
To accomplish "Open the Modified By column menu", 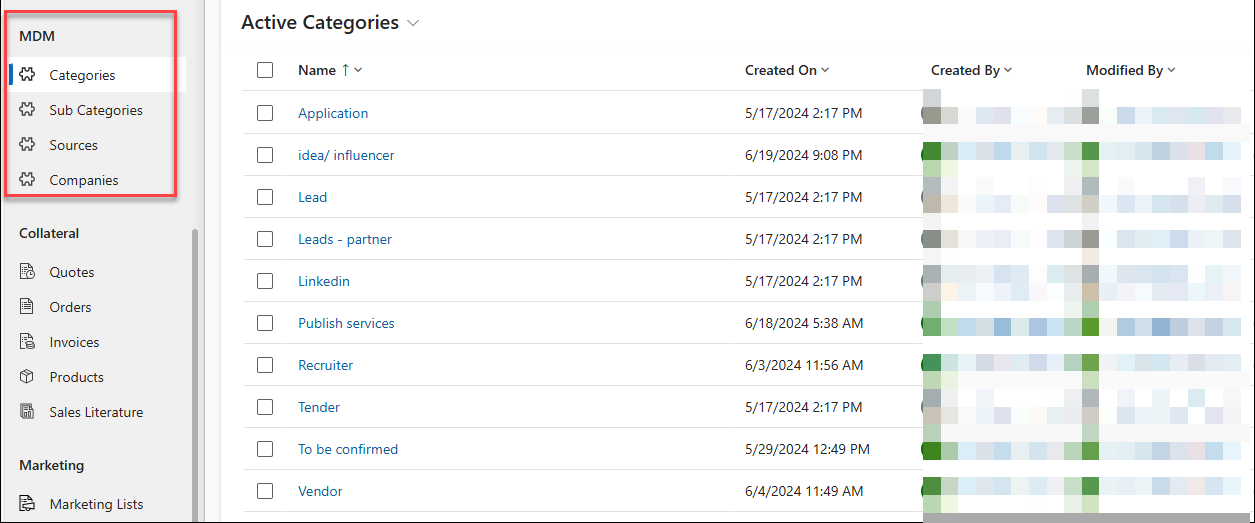I will click(1171, 70).
